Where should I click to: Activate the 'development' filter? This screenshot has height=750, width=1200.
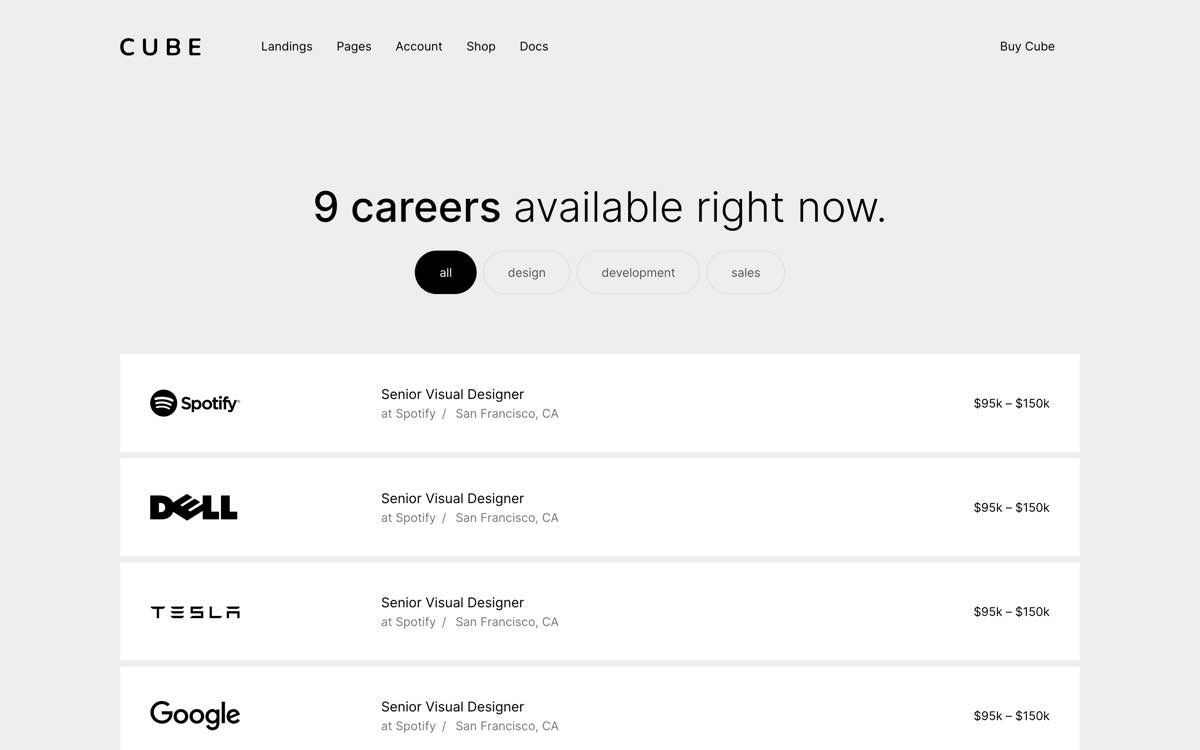(638, 272)
